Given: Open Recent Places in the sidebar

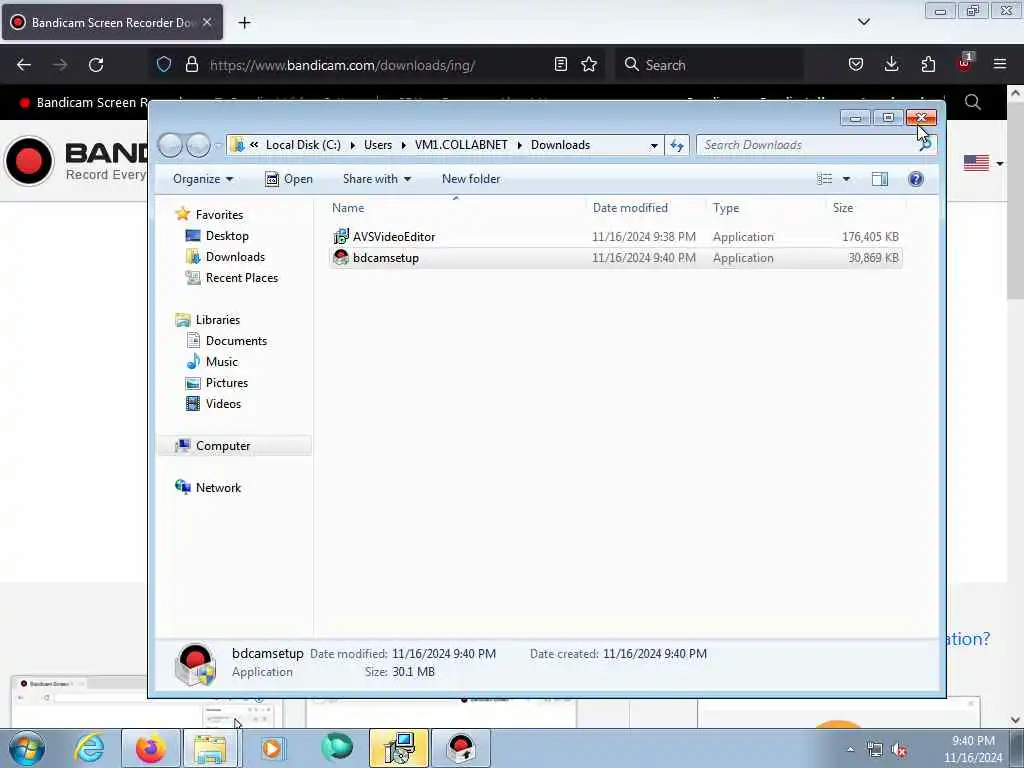Looking at the screenshot, I should click(242, 278).
